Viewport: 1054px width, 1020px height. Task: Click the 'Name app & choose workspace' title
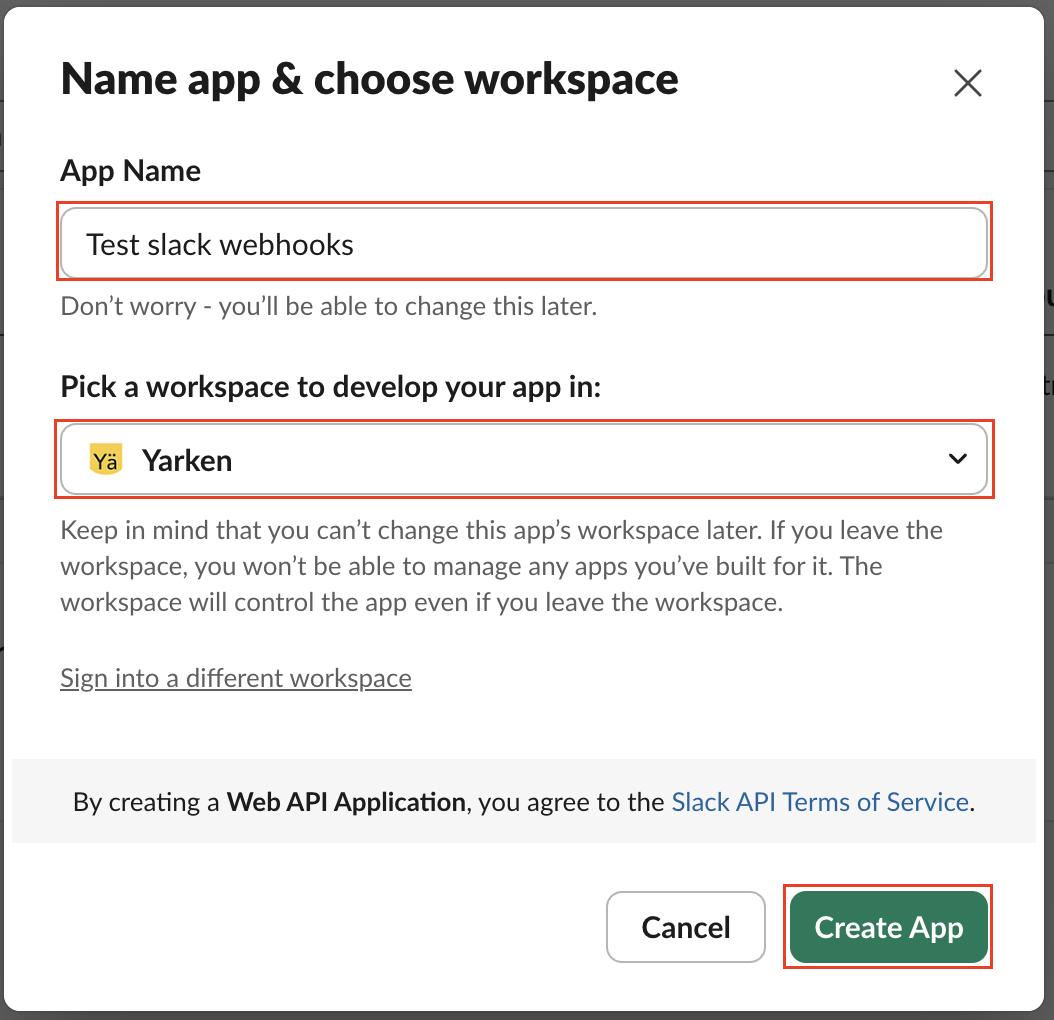370,80
